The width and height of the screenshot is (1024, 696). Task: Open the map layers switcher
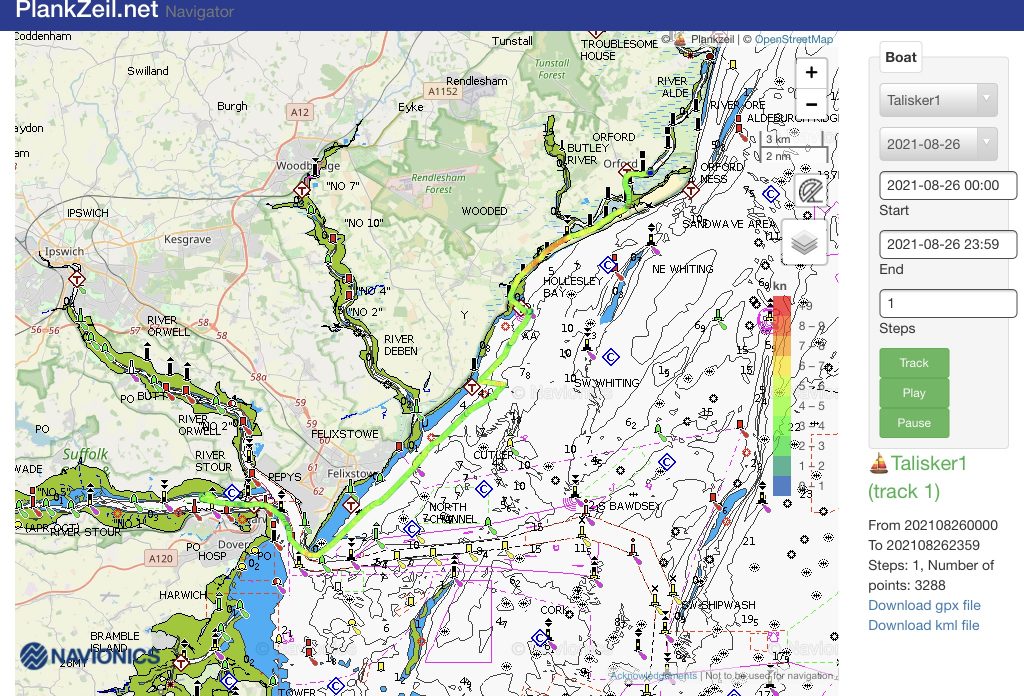click(x=804, y=242)
